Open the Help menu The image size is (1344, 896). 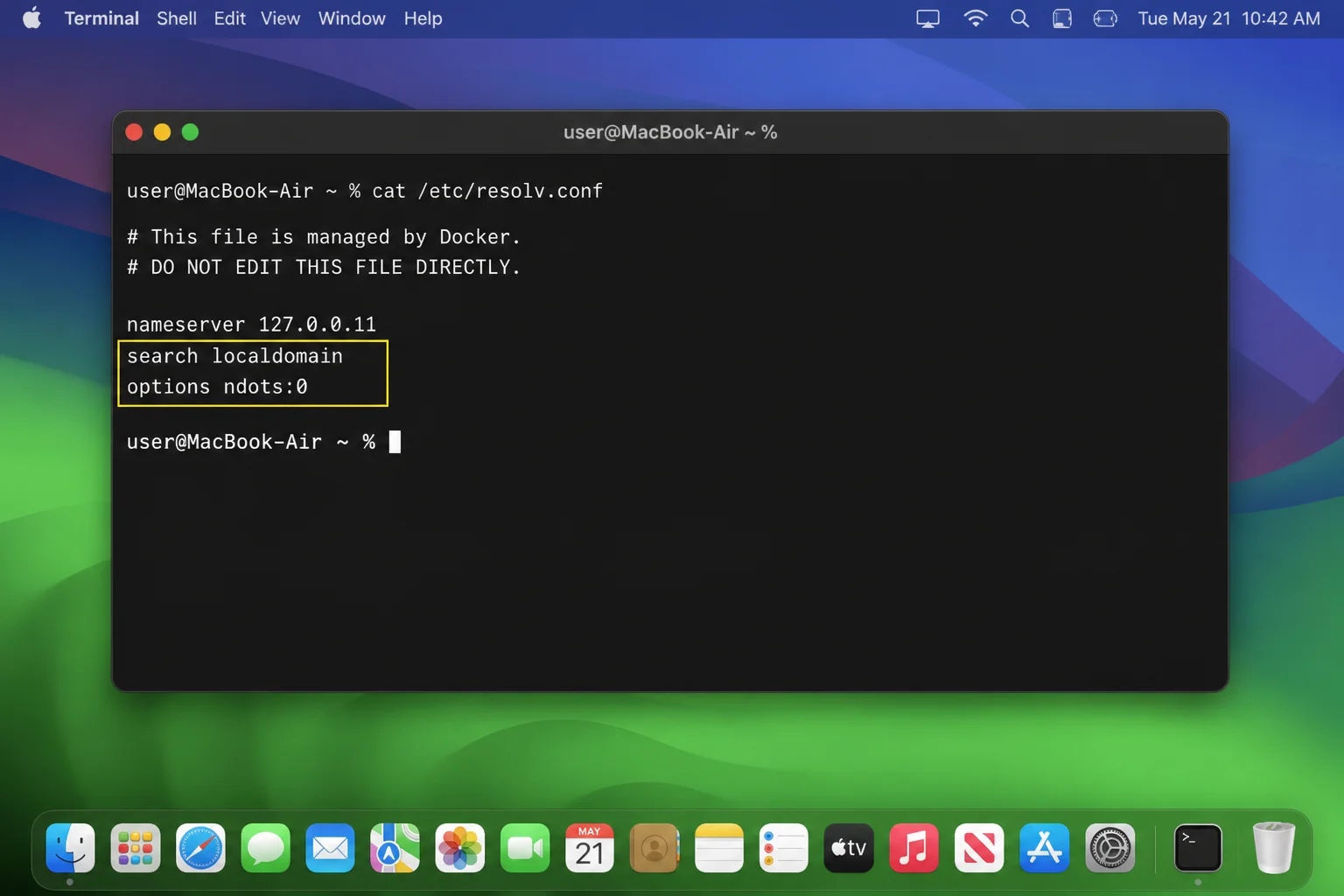(x=423, y=18)
